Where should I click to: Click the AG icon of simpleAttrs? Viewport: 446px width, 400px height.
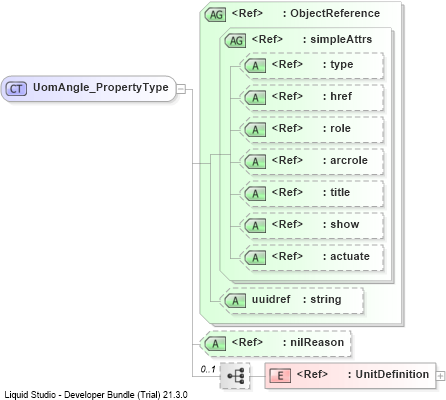236,41
